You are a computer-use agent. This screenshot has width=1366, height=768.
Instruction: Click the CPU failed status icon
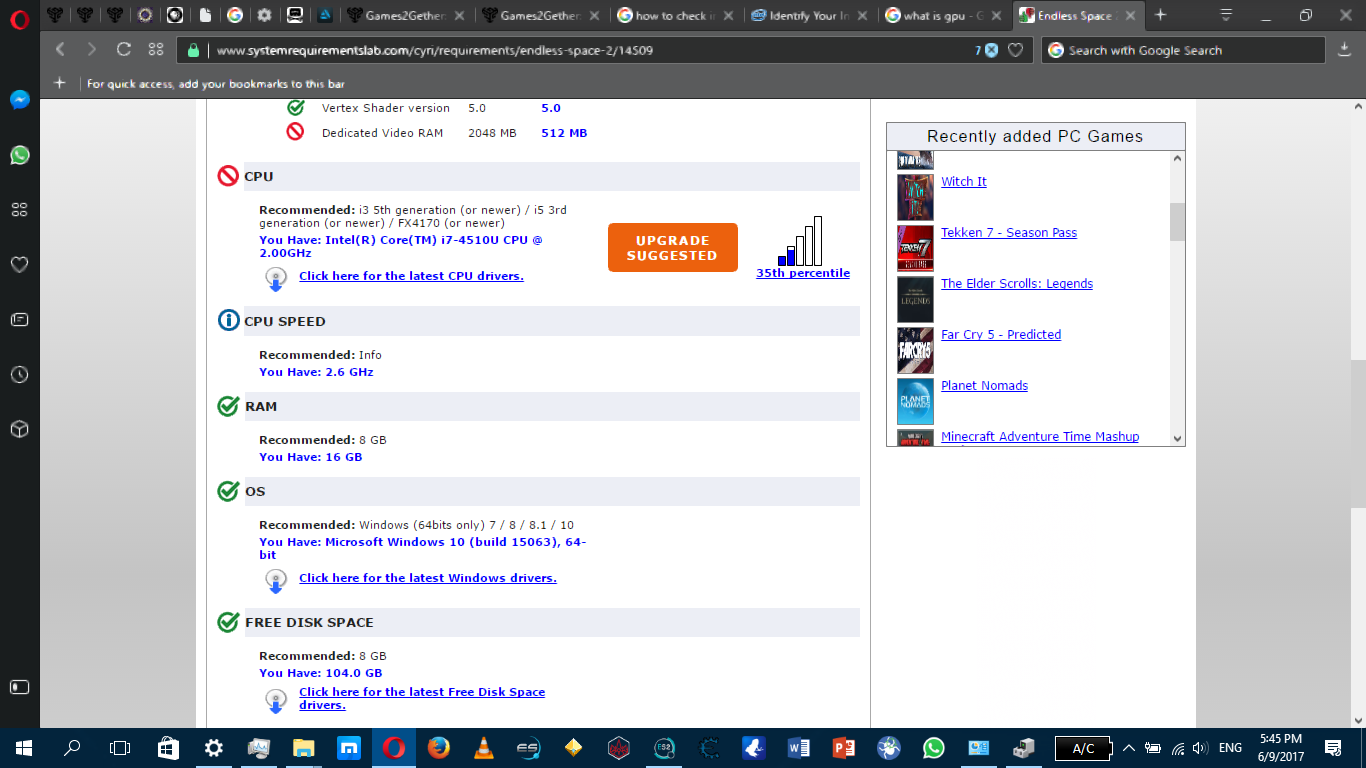pos(228,176)
